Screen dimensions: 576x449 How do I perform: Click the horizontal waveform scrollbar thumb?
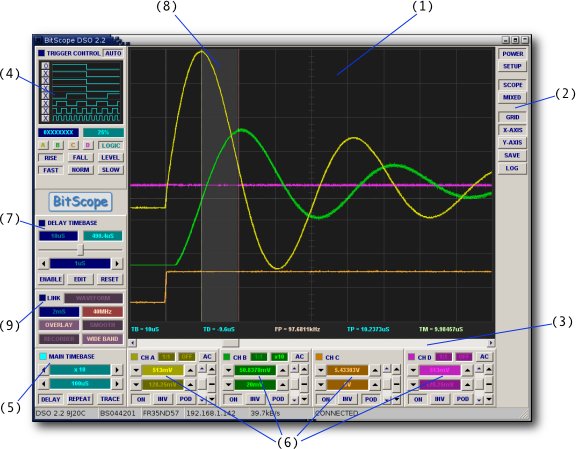pos(230,343)
